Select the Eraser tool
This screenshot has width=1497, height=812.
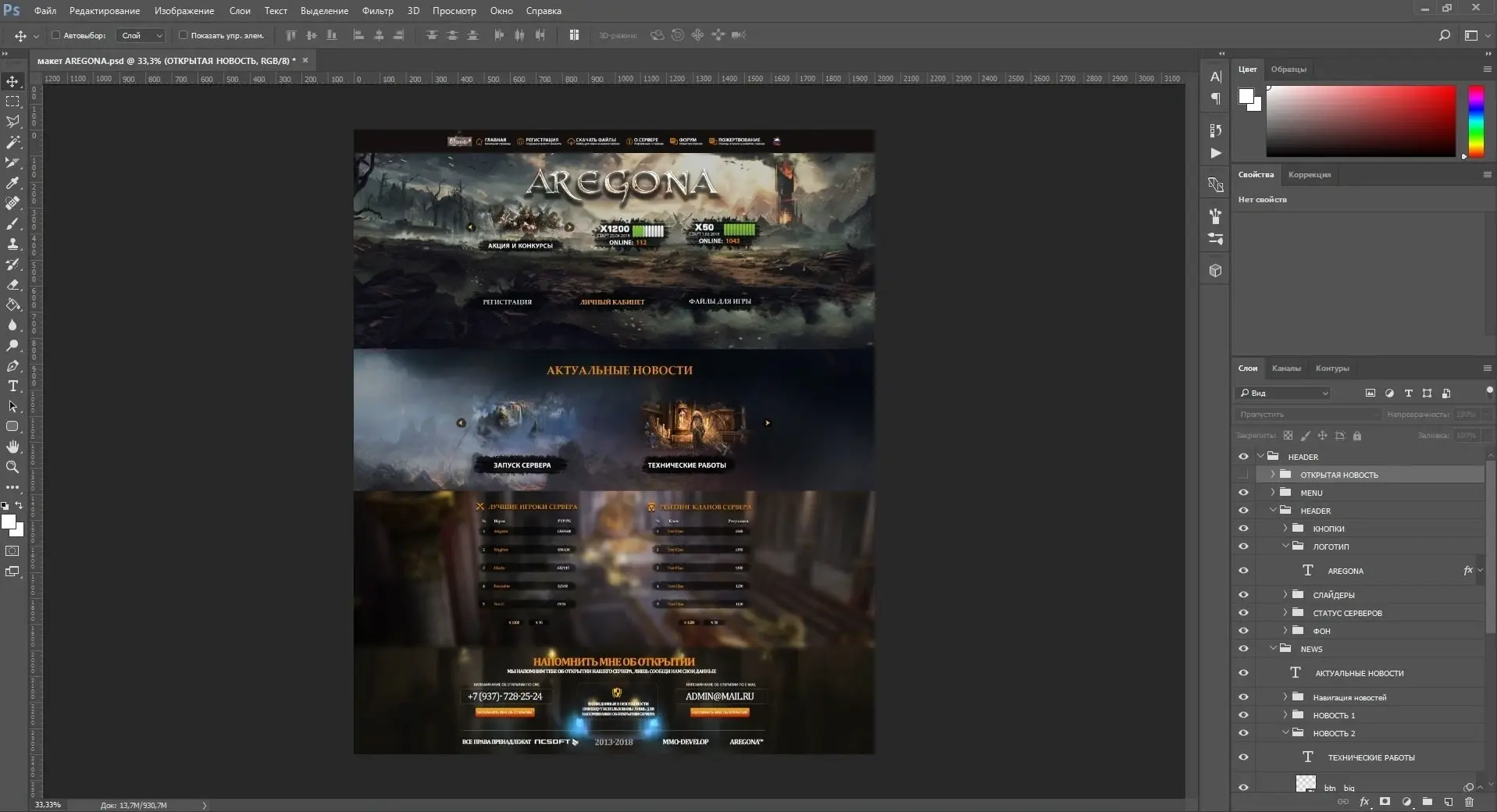12,284
